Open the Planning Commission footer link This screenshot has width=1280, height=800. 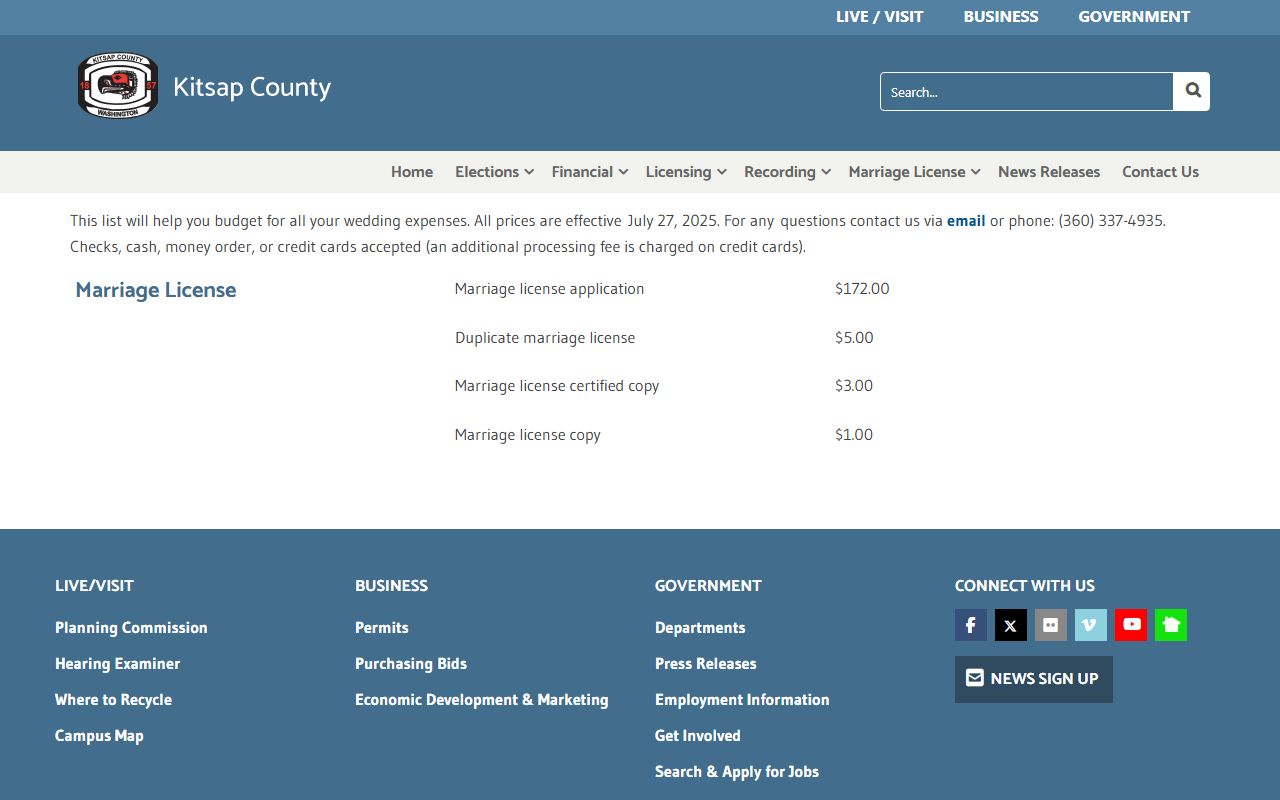point(131,628)
